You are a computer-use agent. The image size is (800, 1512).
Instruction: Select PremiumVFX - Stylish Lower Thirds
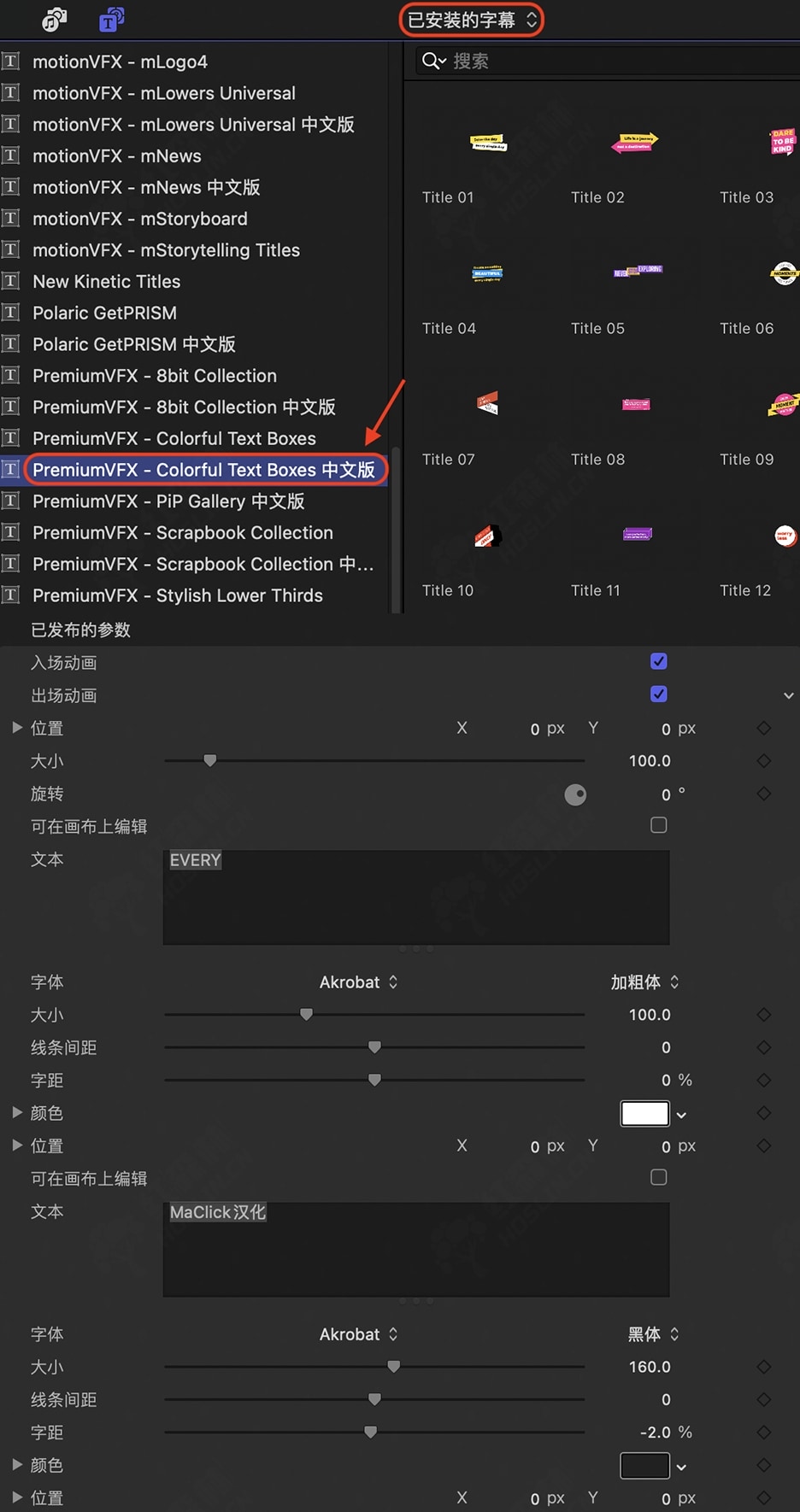tap(178, 595)
